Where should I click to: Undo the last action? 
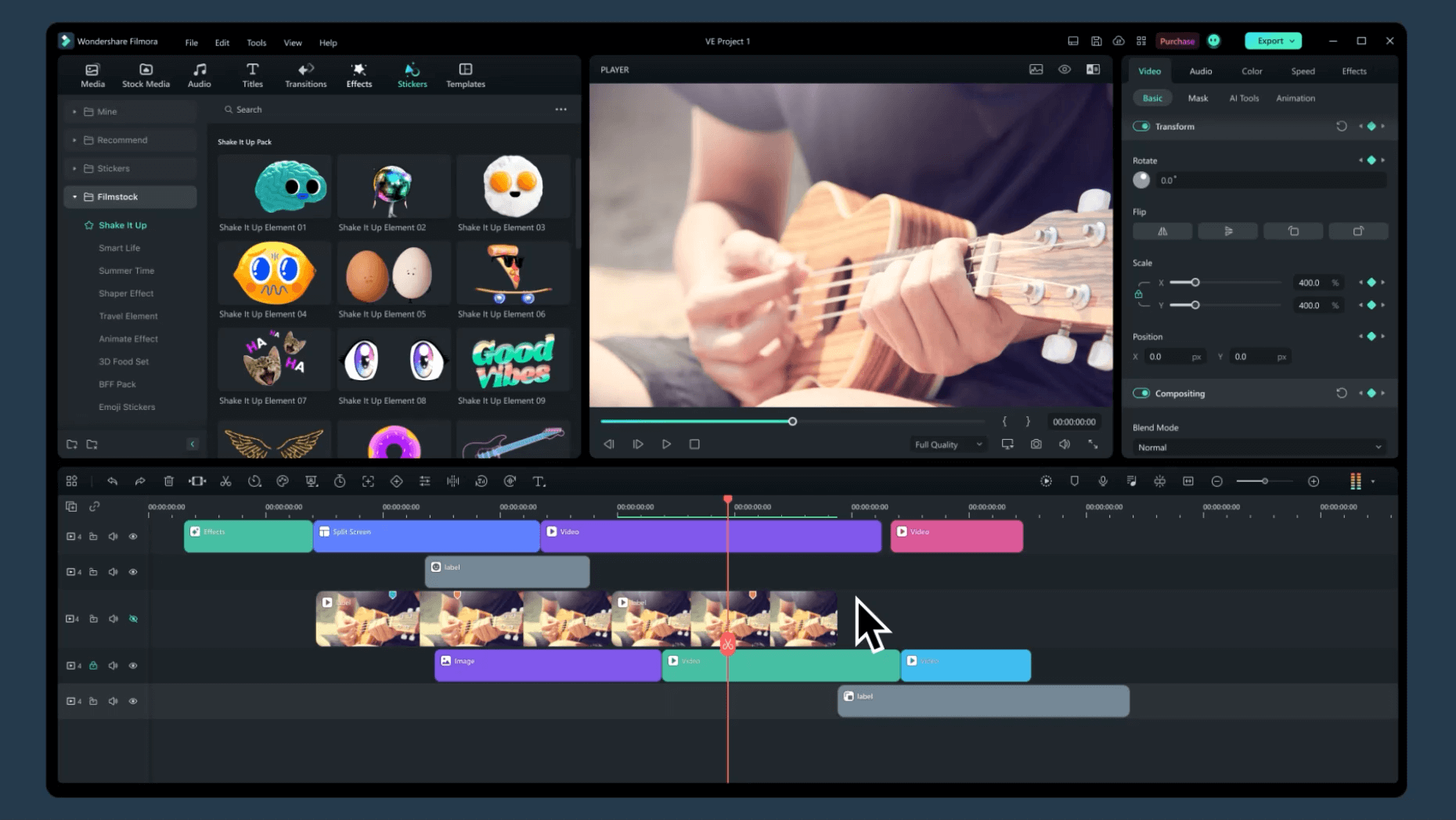112,481
